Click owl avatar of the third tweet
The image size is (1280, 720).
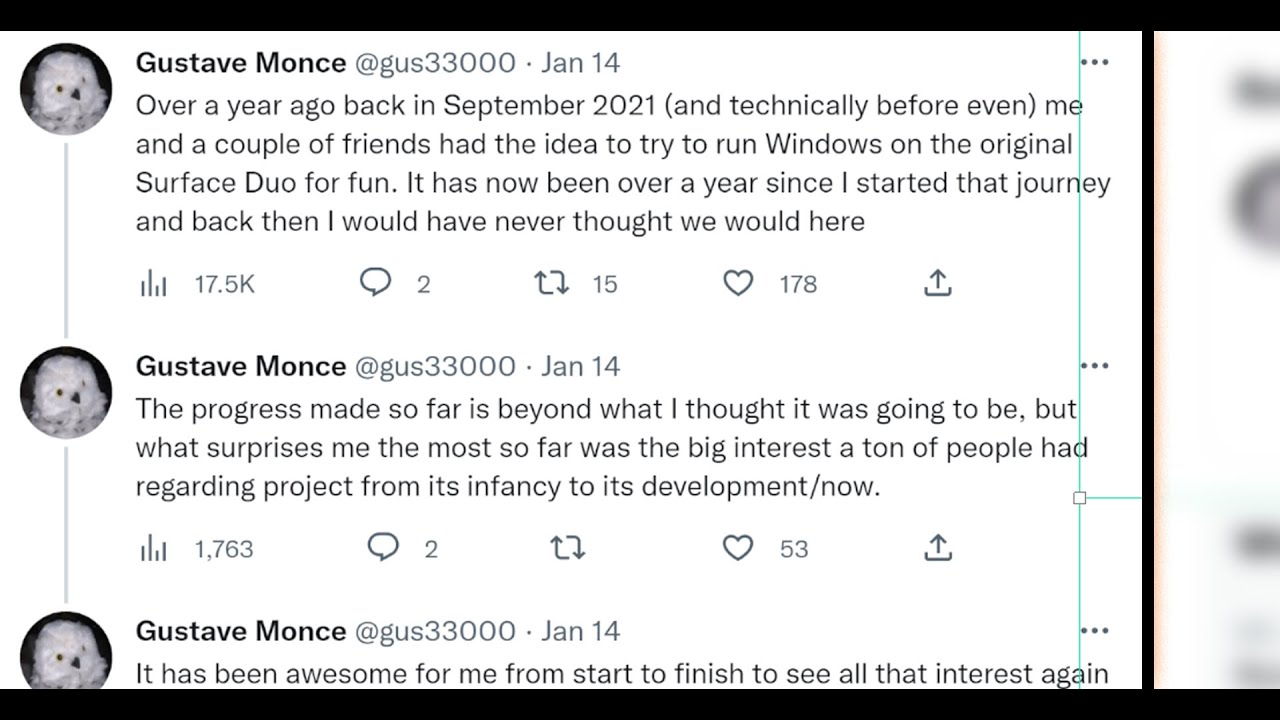(66, 650)
